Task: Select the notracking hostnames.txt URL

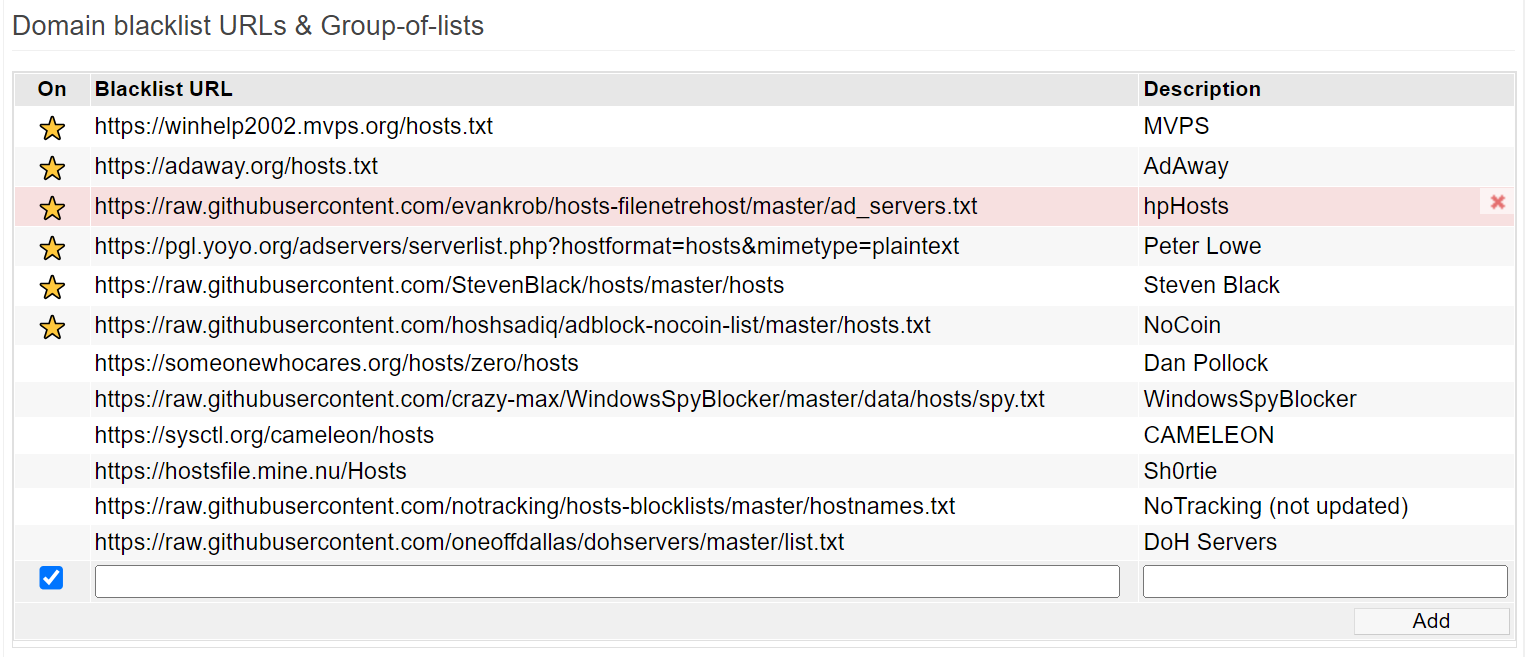Action: 525,506
